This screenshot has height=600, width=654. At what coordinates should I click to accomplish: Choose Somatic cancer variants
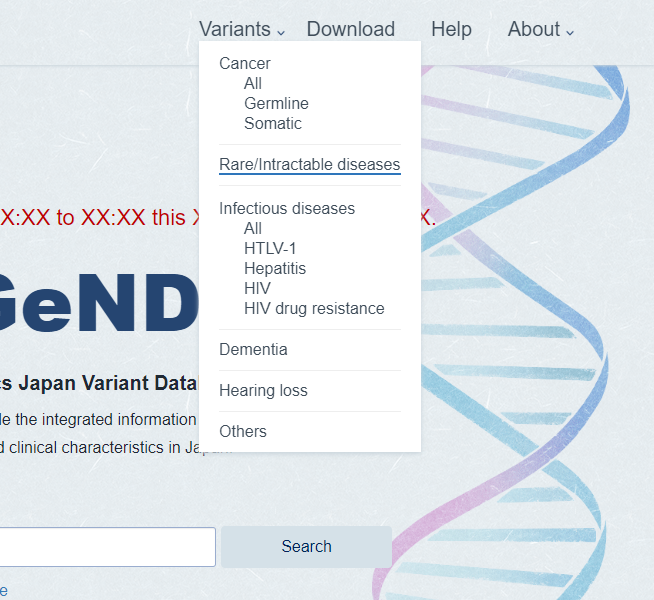point(273,124)
